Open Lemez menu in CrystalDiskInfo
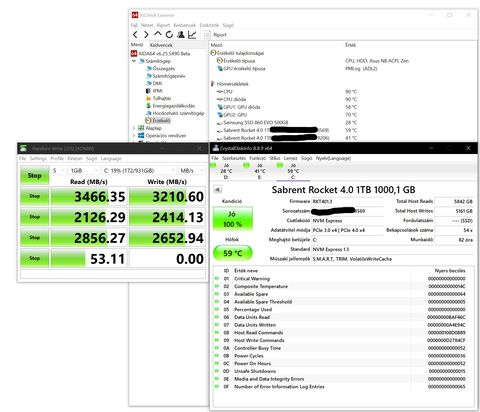 (290, 158)
